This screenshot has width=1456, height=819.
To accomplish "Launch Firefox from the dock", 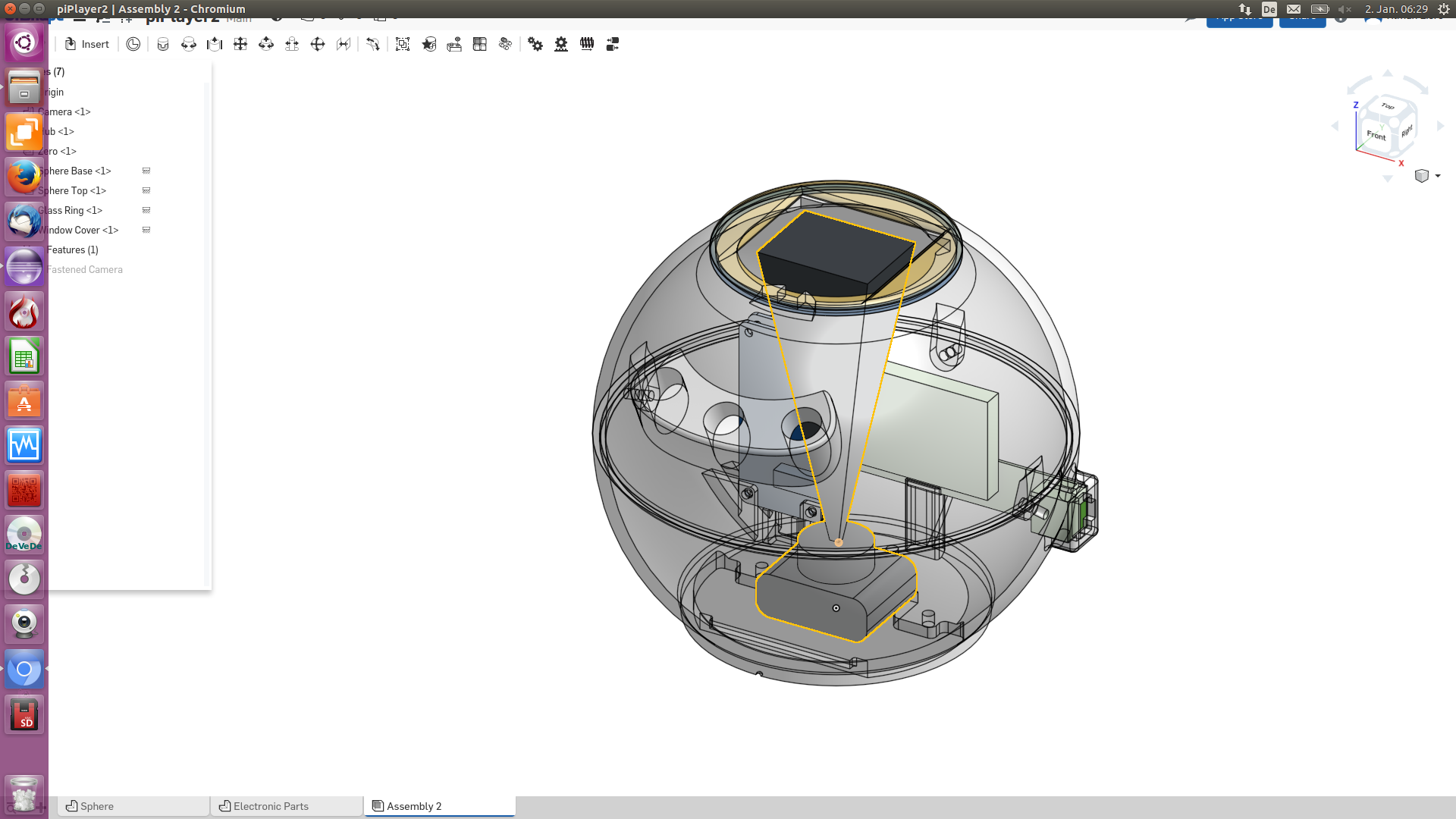I will [x=24, y=177].
